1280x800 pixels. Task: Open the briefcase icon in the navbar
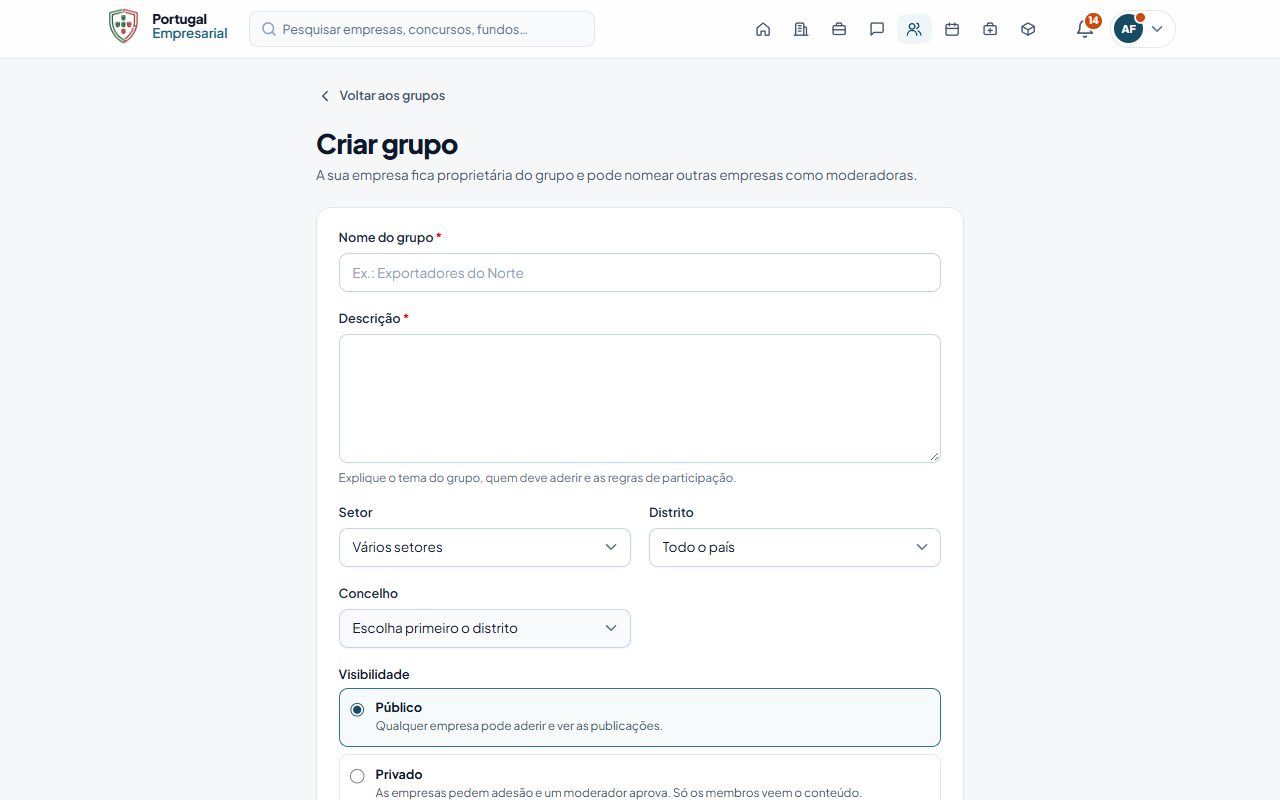[839, 29]
